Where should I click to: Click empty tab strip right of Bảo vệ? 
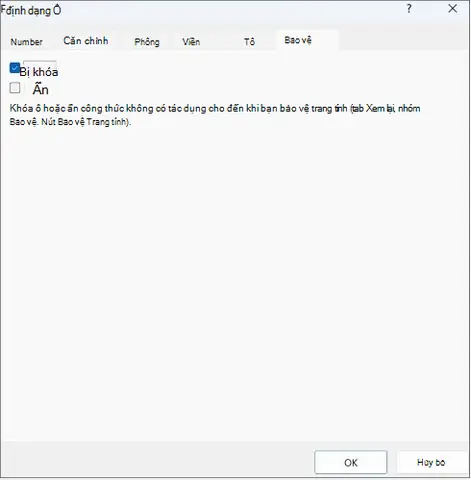click(403, 40)
